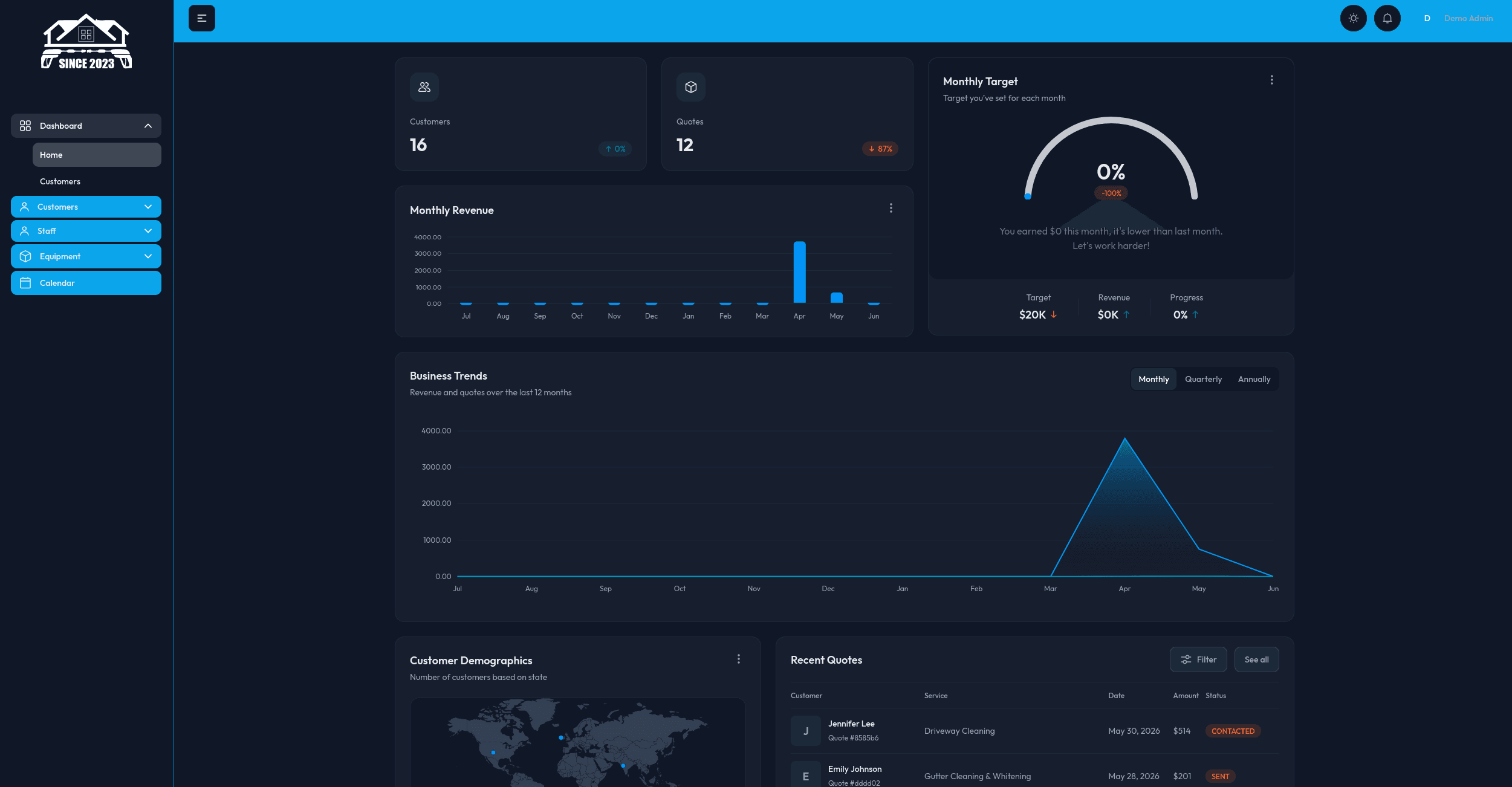Click the Equipment box icon in sidebar
This screenshot has height=787, width=1512.
25,256
